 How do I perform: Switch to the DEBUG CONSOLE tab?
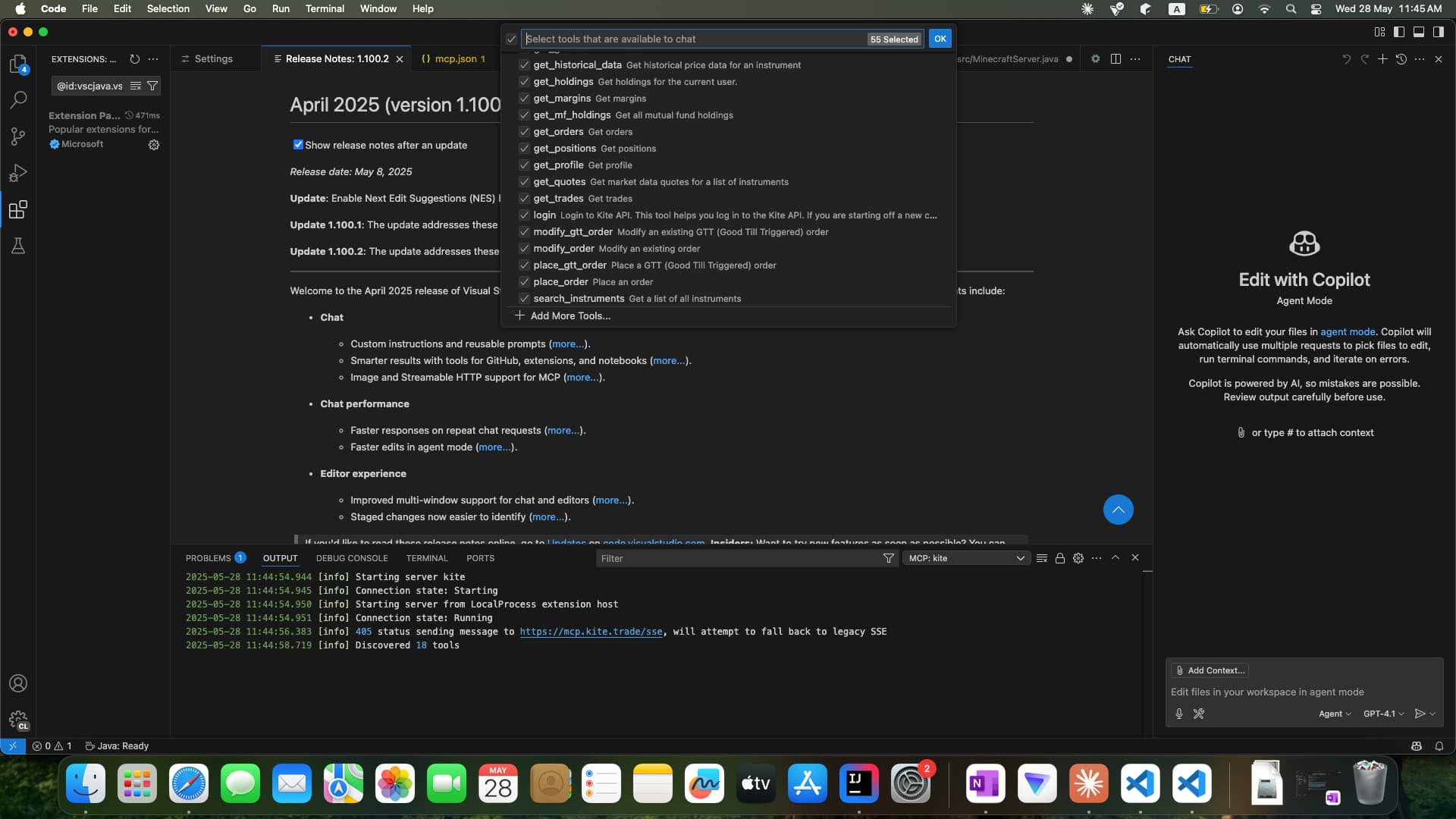(x=352, y=558)
